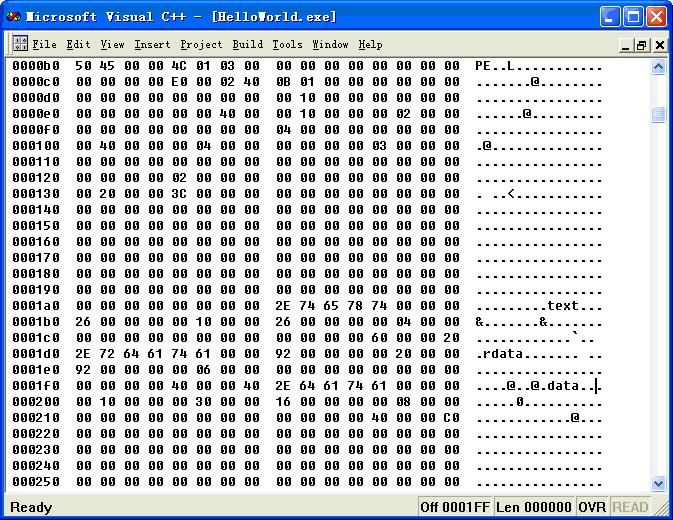673x520 pixels.
Task: Click the scroll-down arrow of the vertical scrollbar
Action: click(658, 484)
